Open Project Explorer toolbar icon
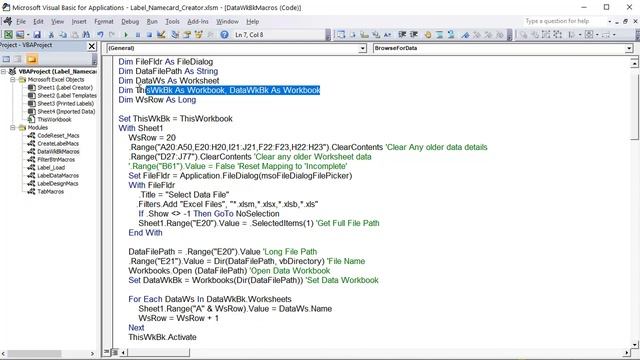Viewport: 640px width, 360px height. 176,35
